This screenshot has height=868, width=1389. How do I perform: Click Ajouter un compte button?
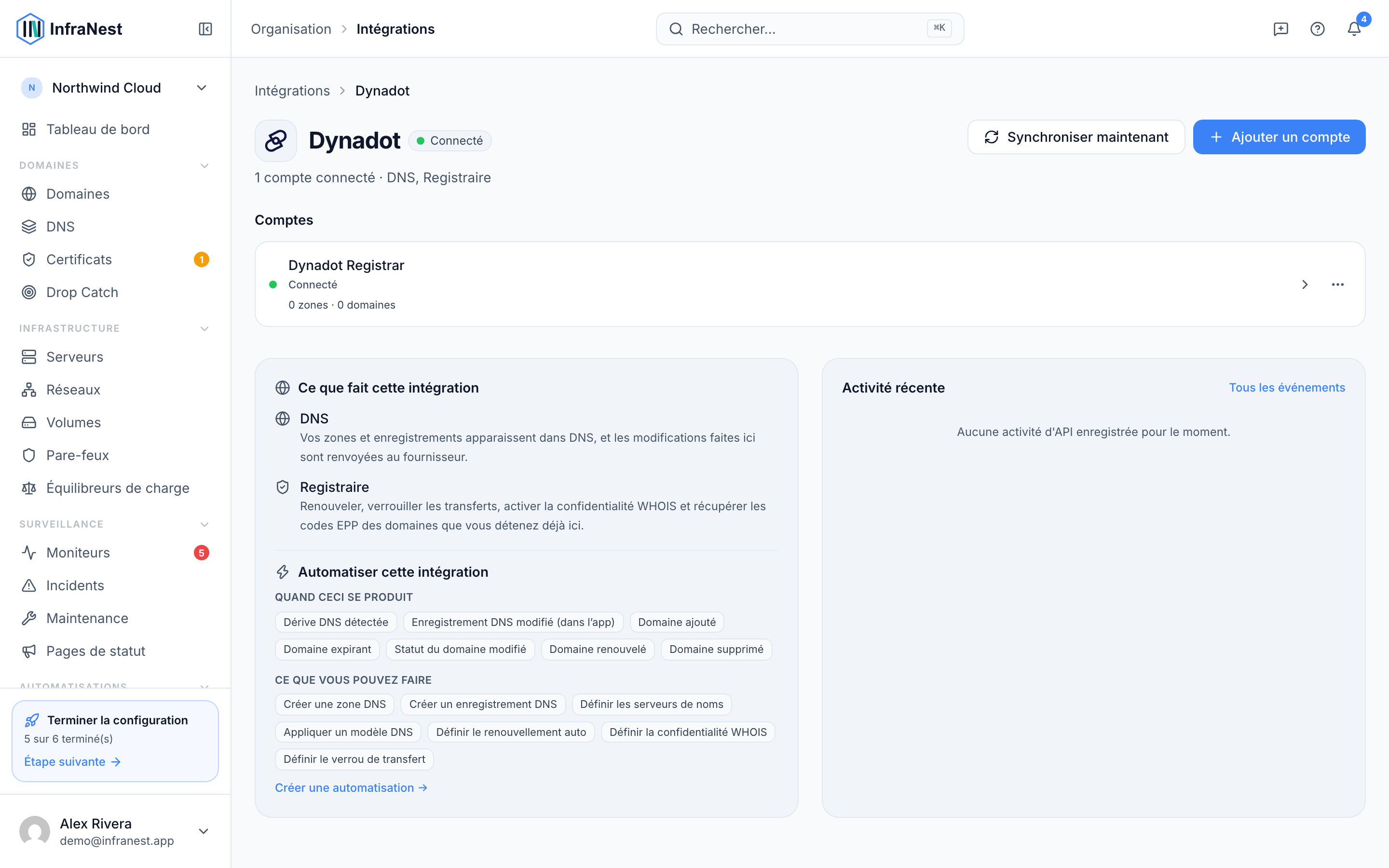coord(1279,137)
